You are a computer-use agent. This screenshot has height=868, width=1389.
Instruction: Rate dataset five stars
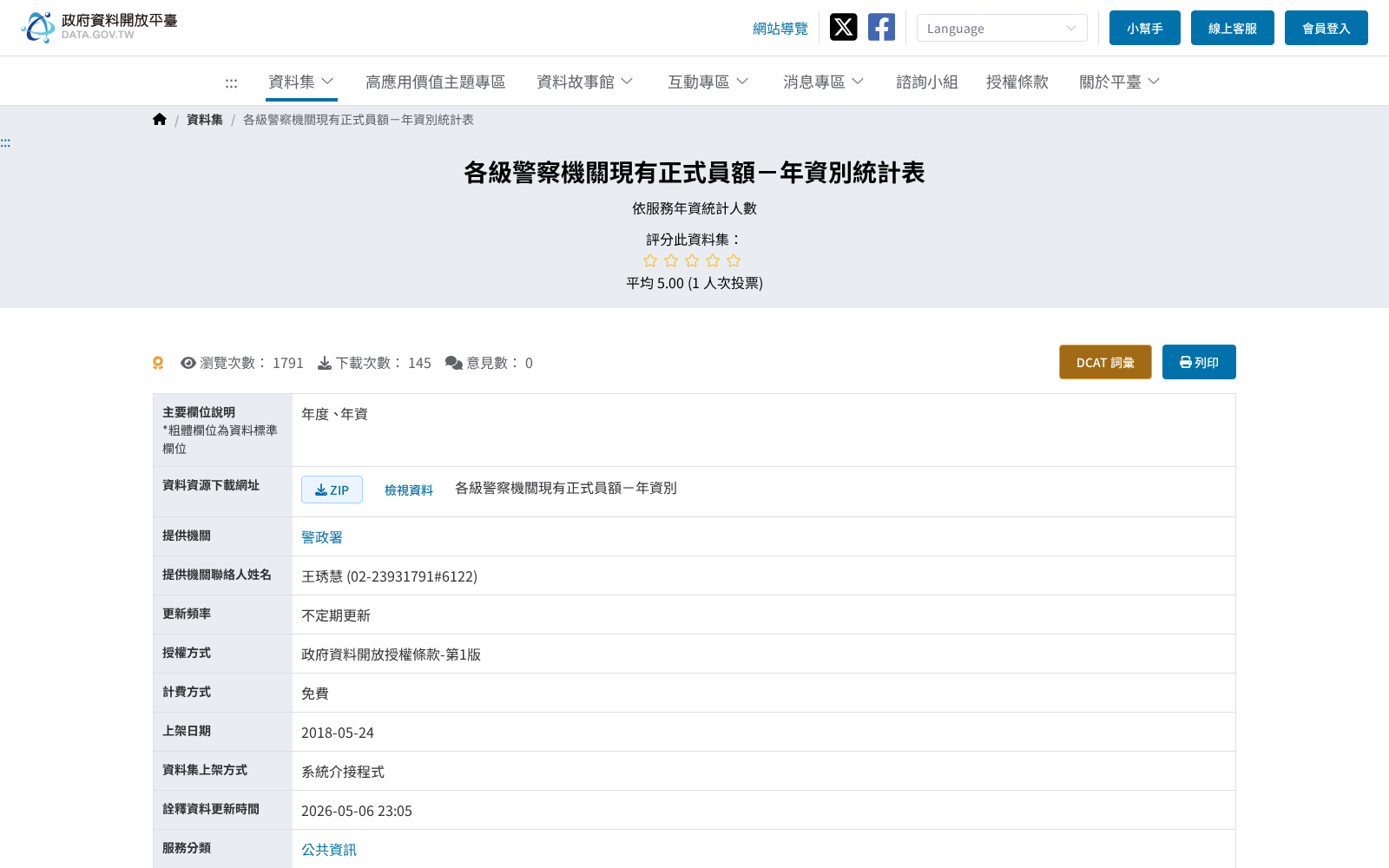pyautogui.click(x=734, y=260)
